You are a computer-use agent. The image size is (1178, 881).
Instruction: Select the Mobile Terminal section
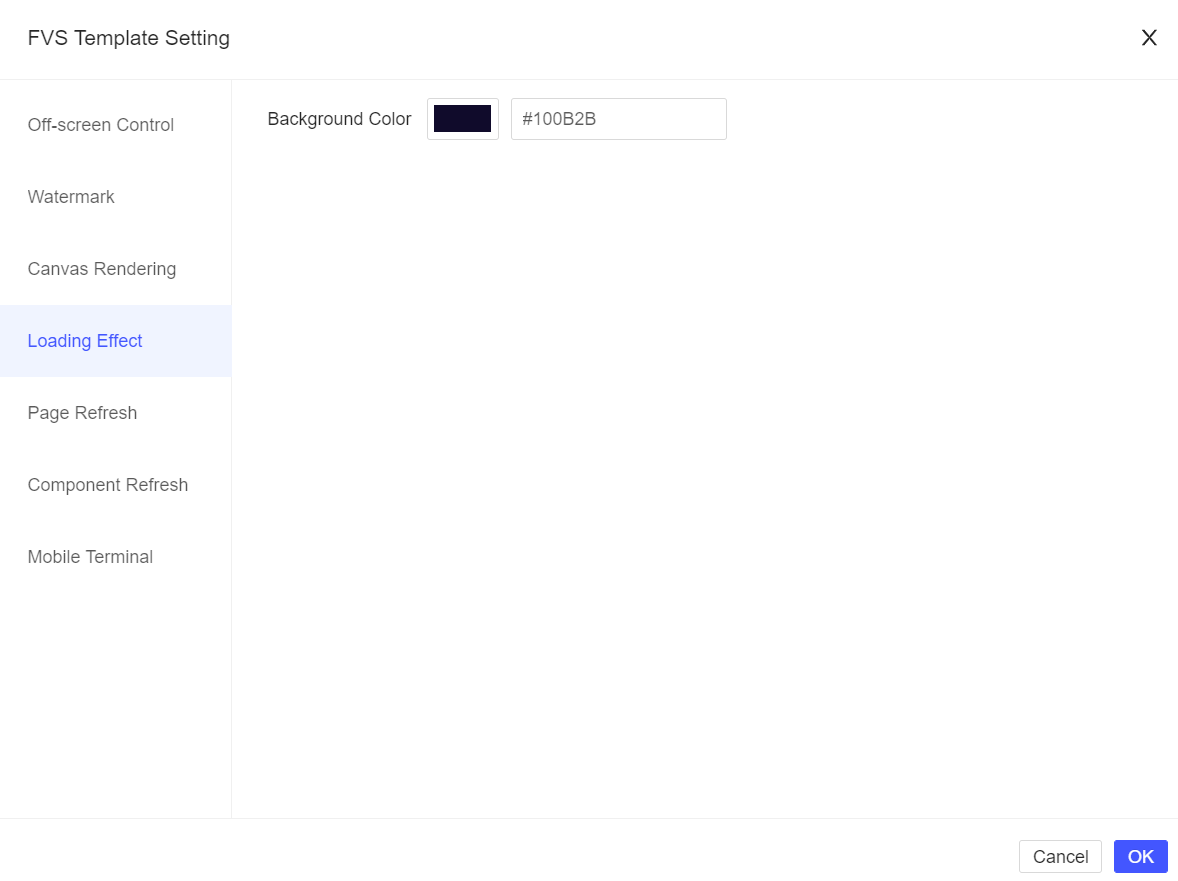tap(90, 556)
